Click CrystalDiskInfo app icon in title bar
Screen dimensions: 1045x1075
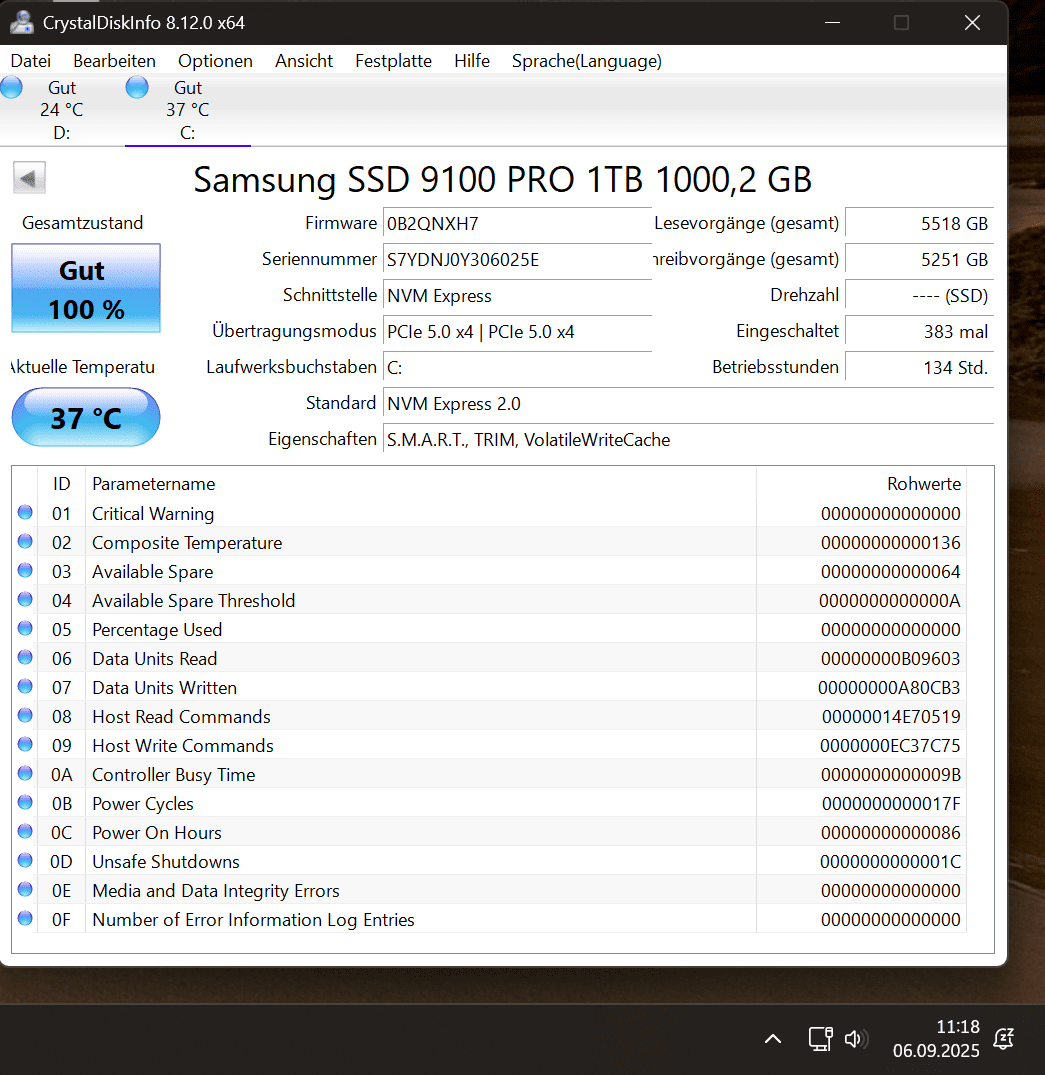22,23
